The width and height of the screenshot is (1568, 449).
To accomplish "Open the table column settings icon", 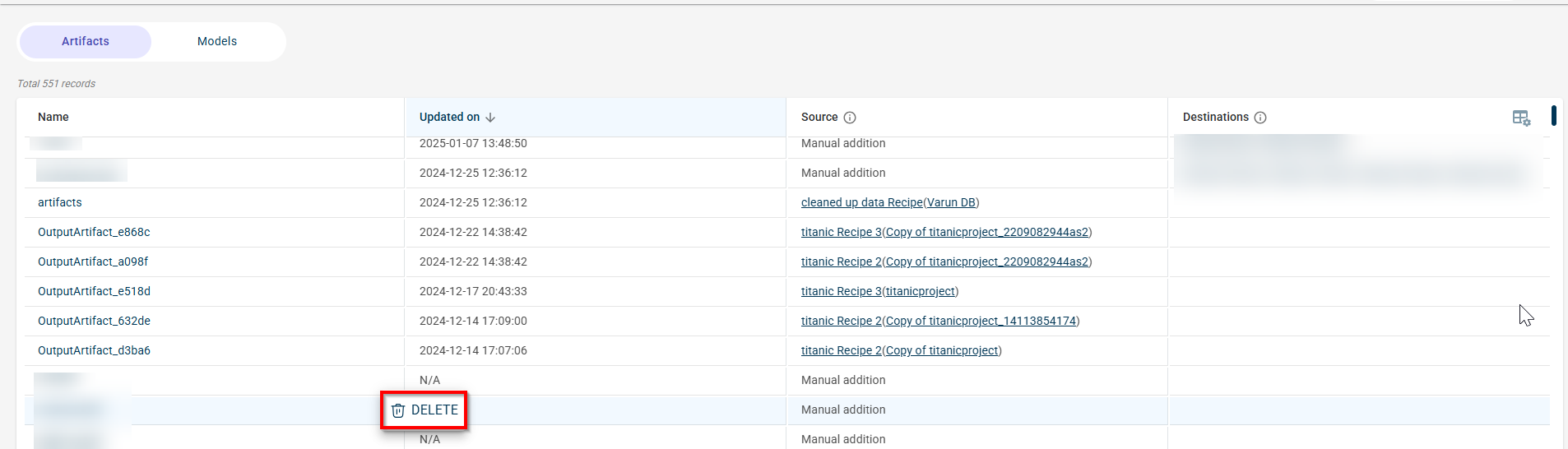I will pyautogui.click(x=1521, y=118).
